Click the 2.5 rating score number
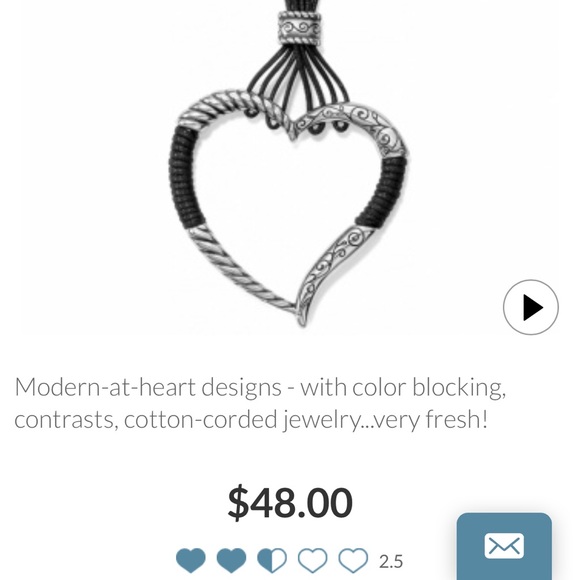Image resolution: width=580 pixels, height=580 pixels. [391, 562]
